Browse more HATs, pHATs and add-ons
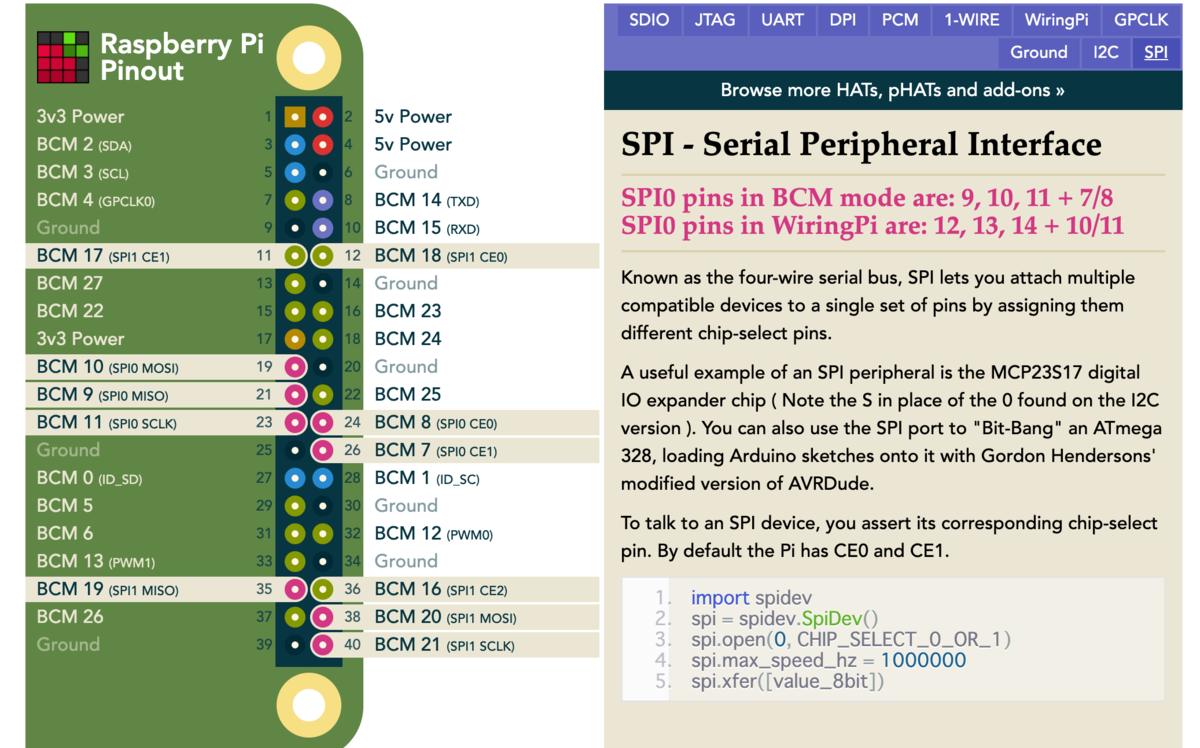 [x=893, y=90]
